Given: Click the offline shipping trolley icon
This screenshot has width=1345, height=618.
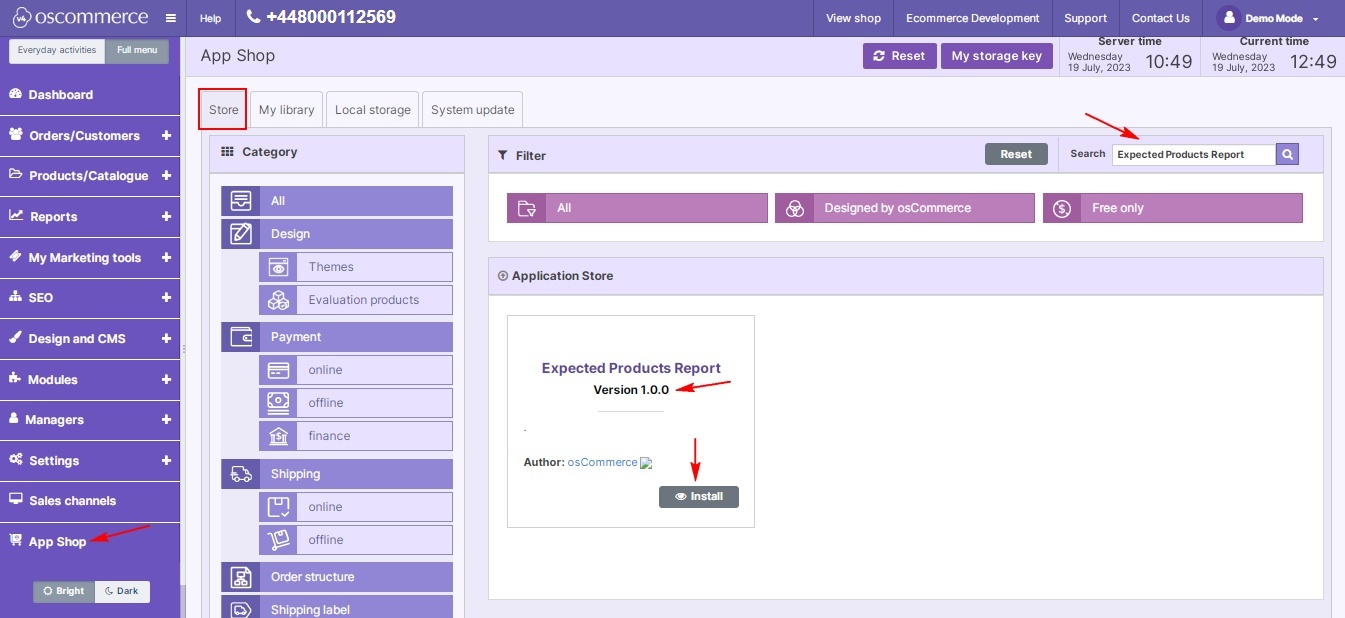Looking at the screenshot, I should pos(279,540).
